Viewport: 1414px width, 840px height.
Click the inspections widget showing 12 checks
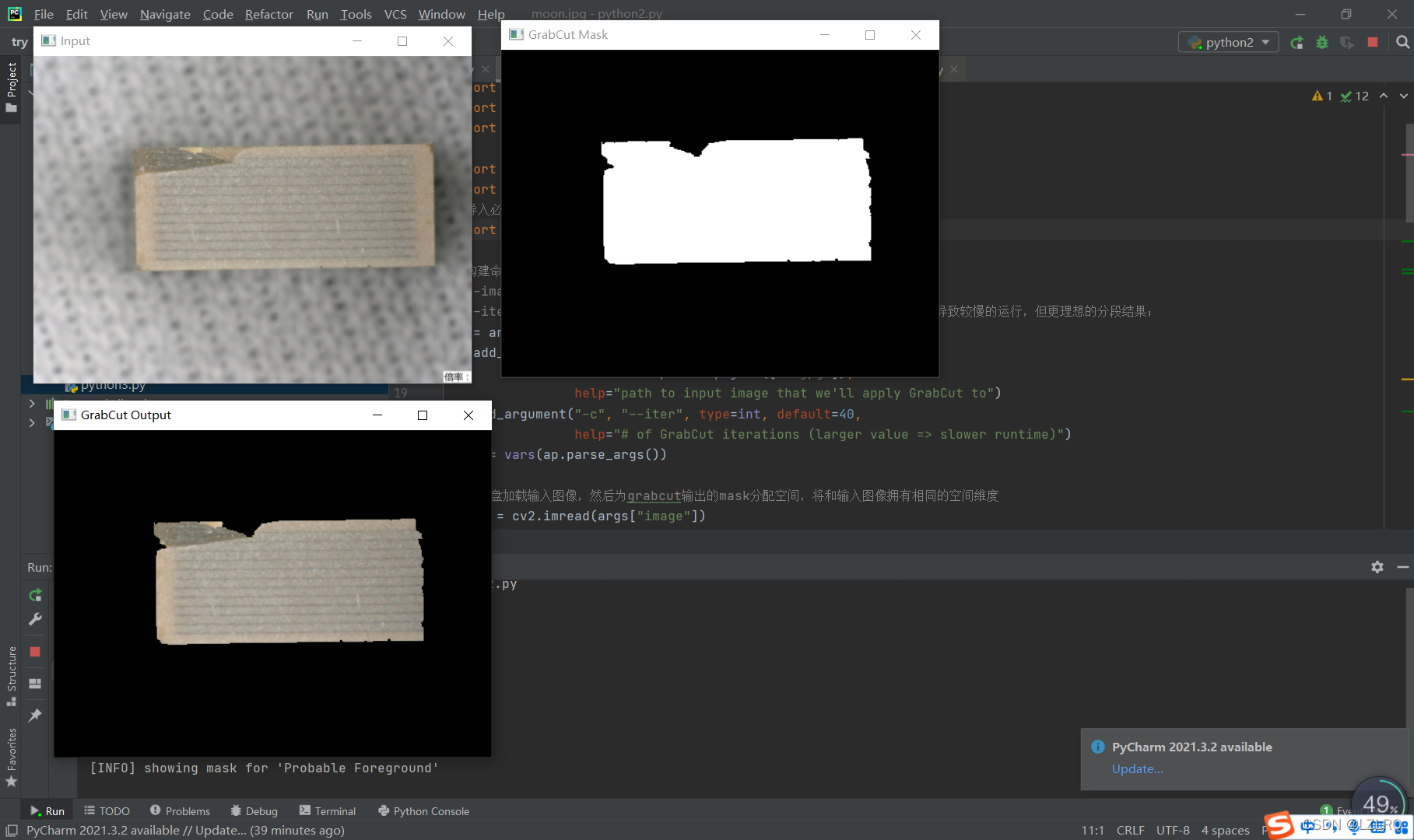pyautogui.click(x=1355, y=96)
